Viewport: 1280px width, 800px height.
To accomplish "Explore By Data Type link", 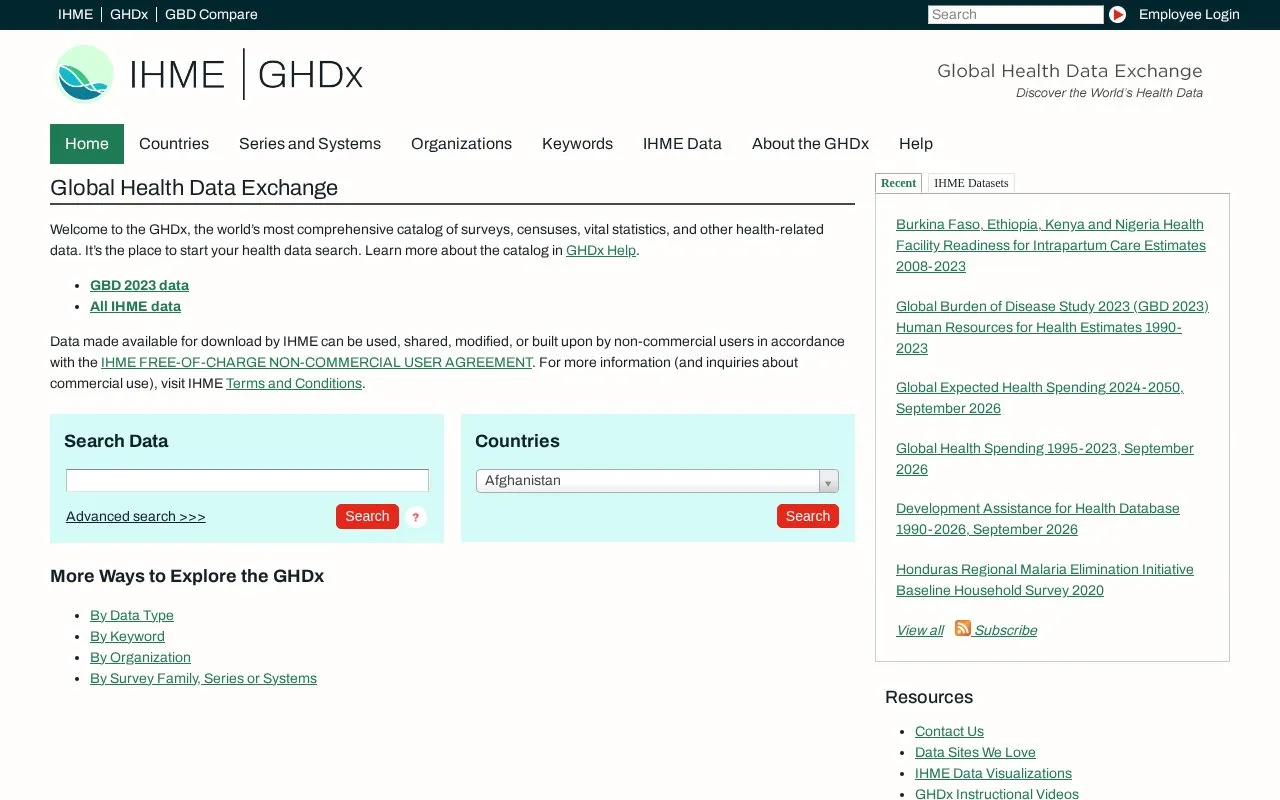I will point(132,615).
